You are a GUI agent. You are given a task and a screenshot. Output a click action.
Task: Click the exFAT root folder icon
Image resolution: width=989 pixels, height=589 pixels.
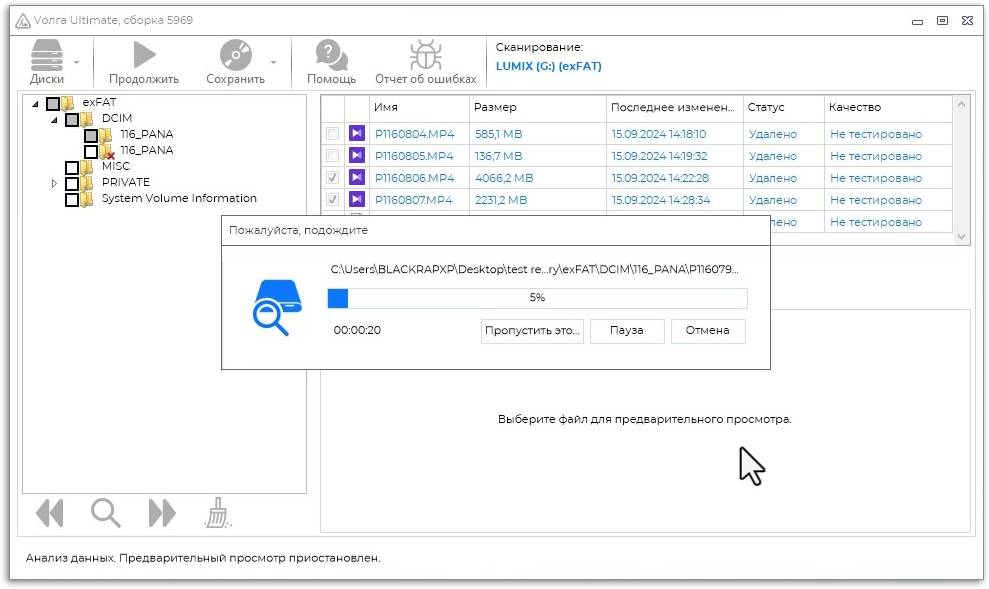coord(68,103)
